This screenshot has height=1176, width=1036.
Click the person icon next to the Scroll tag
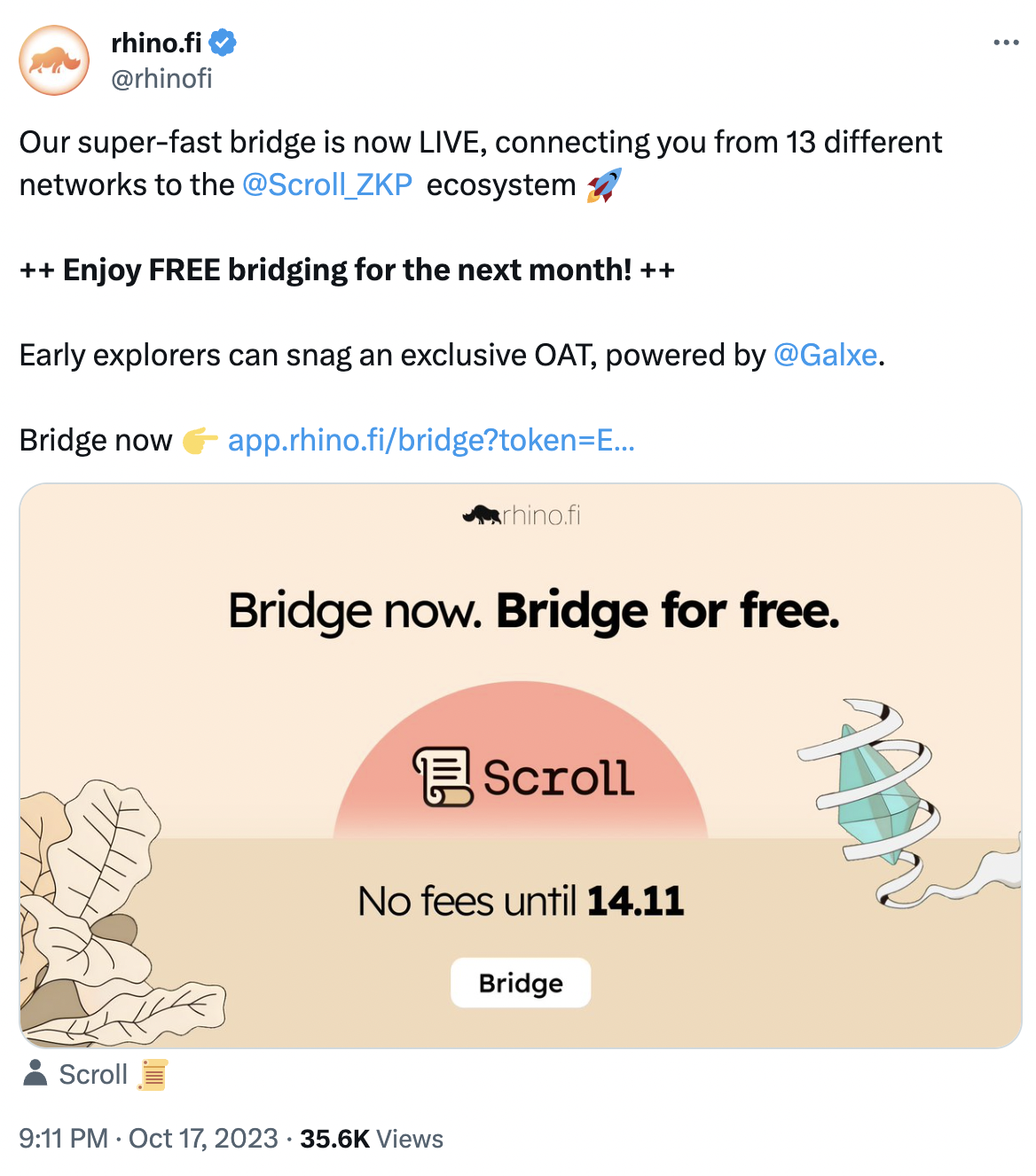pyautogui.click(x=35, y=1073)
